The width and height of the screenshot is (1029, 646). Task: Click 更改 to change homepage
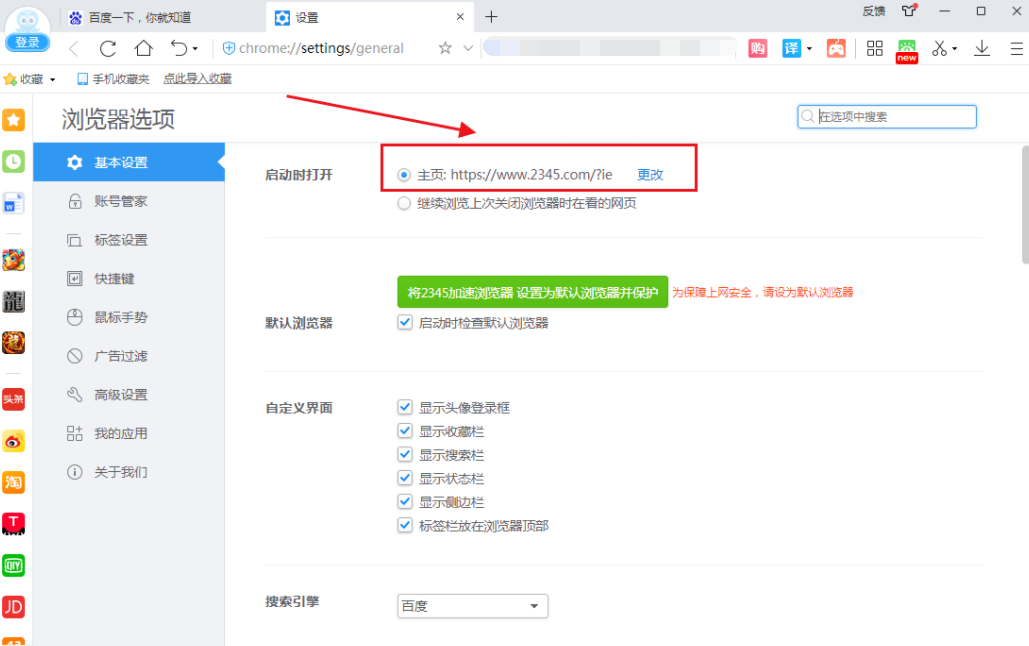(650, 175)
